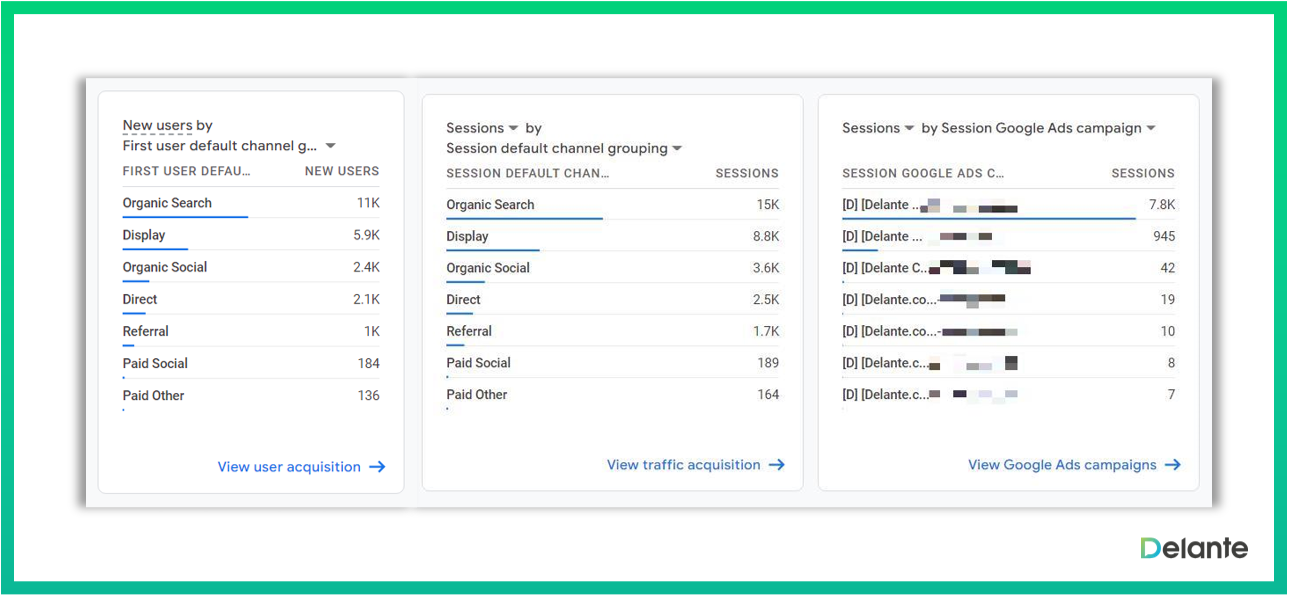Click SESSION GOOGLE ADS C... column header

[x=923, y=173]
